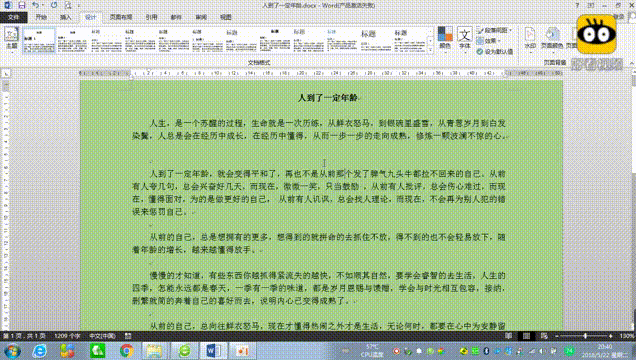Click the Page Color (页面颜色) icon
Screen dimensions: 636x360
(552, 38)
